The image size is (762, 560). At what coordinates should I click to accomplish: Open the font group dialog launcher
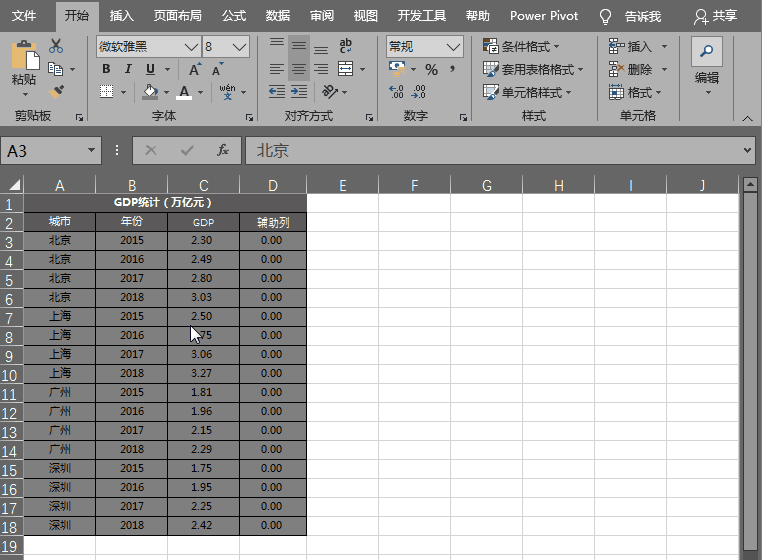pyautogui.click(x=249, y=117)
